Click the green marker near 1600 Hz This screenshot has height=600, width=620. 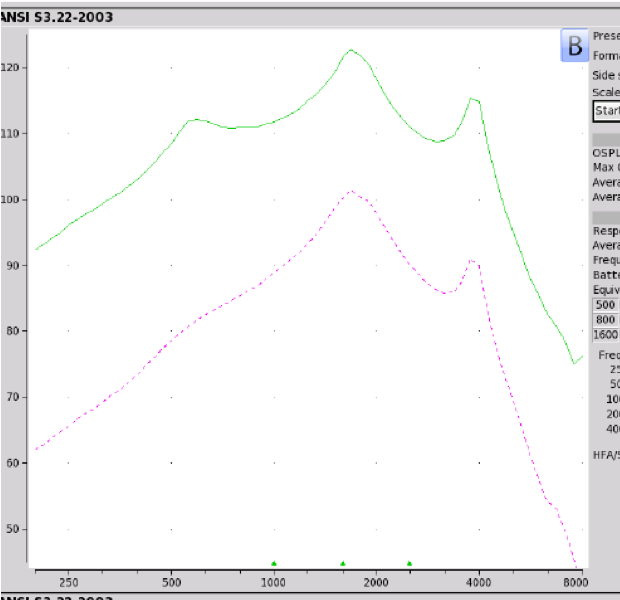click(343, 563)
